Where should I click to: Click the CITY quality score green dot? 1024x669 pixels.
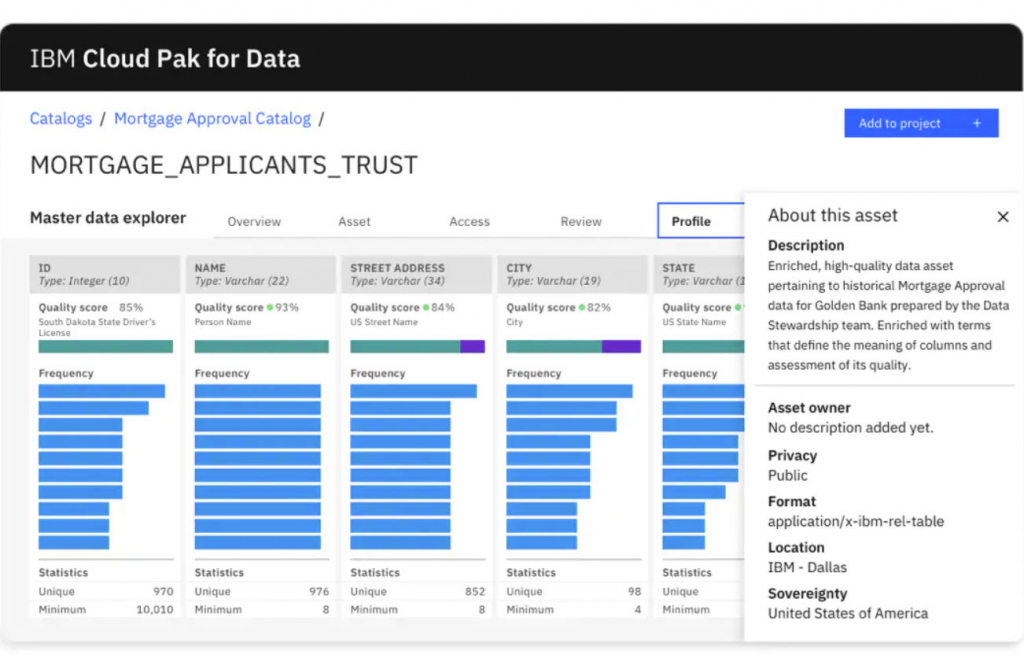(x=582, y=307)
